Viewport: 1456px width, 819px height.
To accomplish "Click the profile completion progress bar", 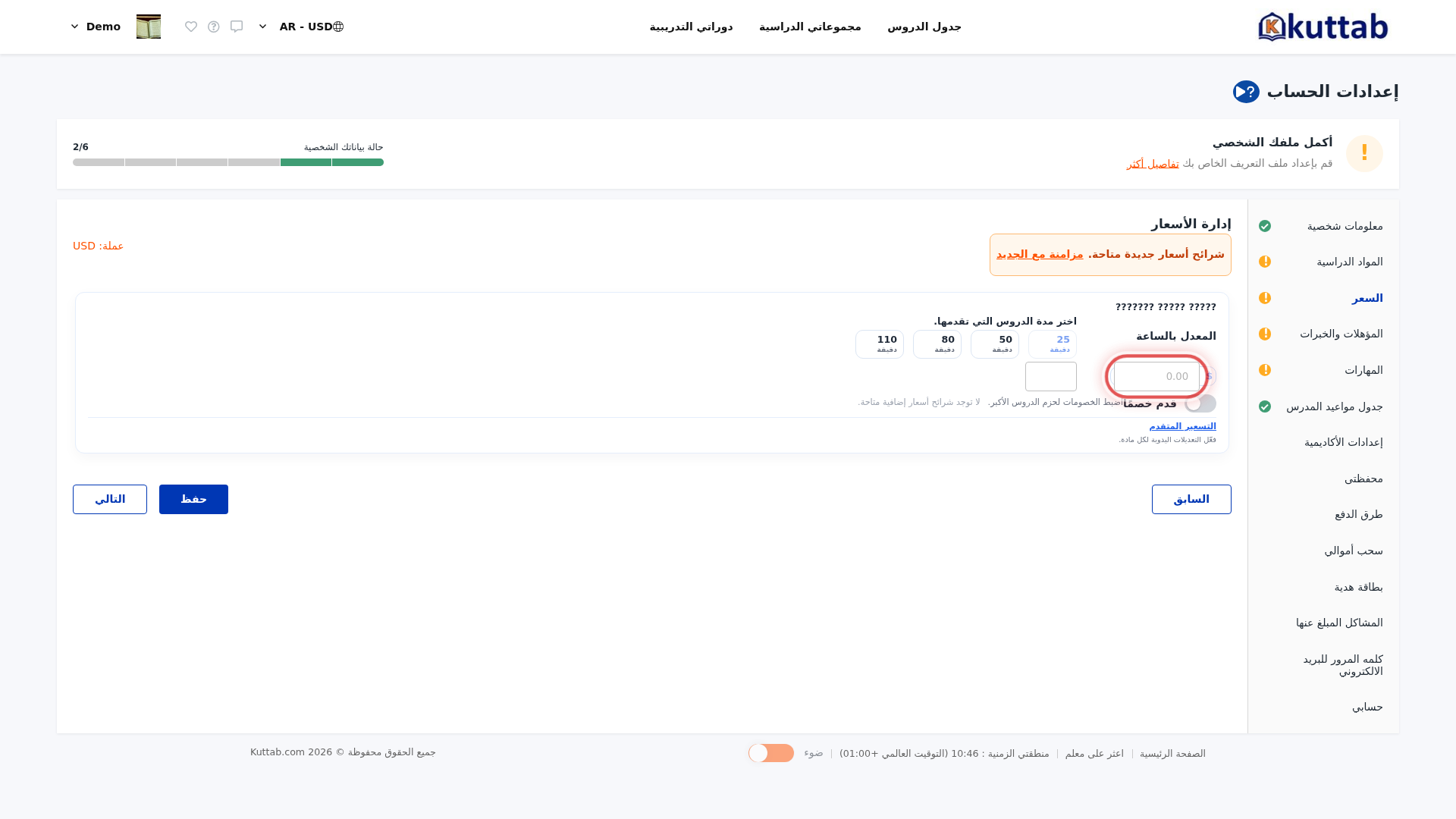I will point(228,162).
